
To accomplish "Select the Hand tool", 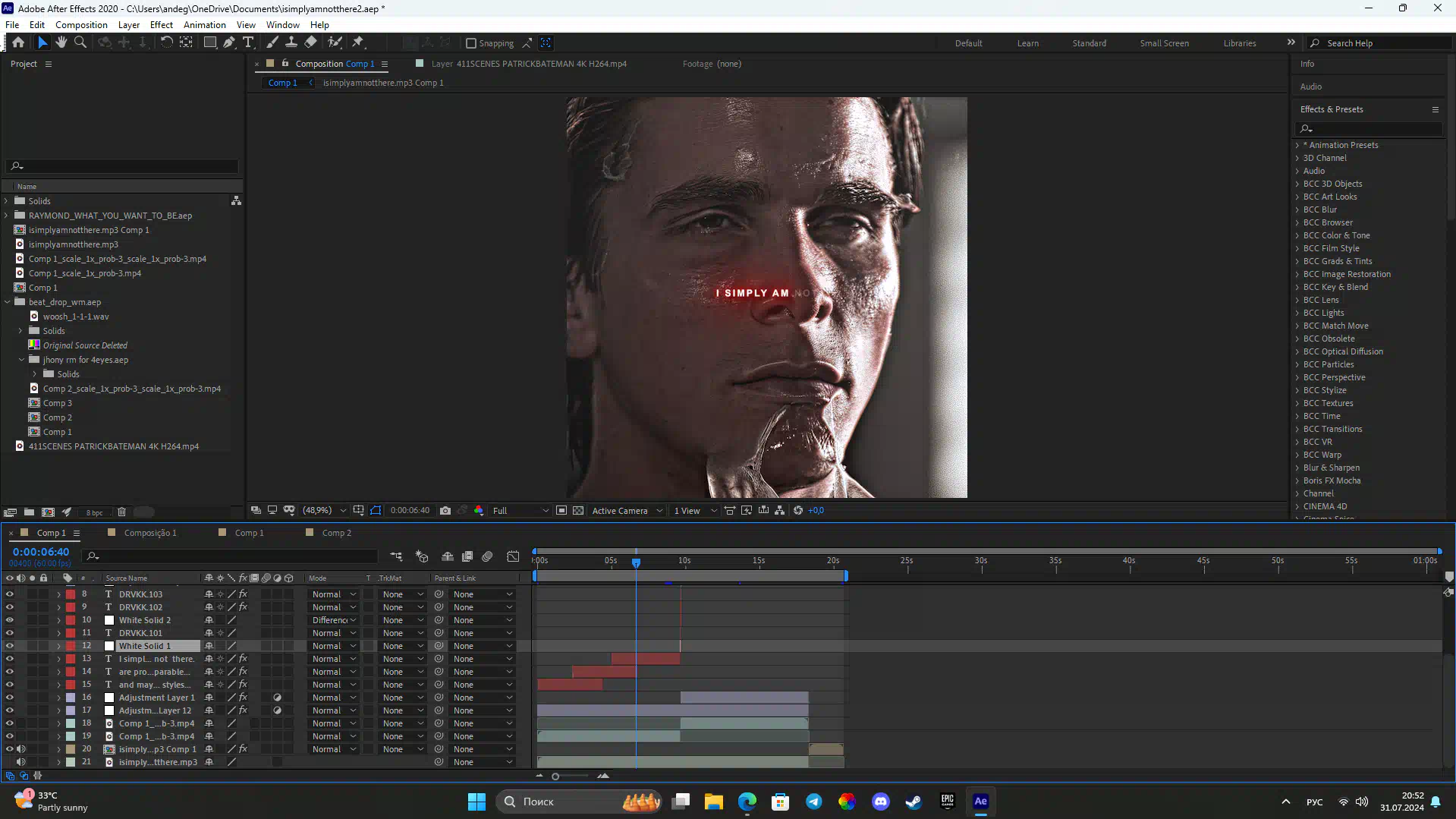I will pos(61,43).
